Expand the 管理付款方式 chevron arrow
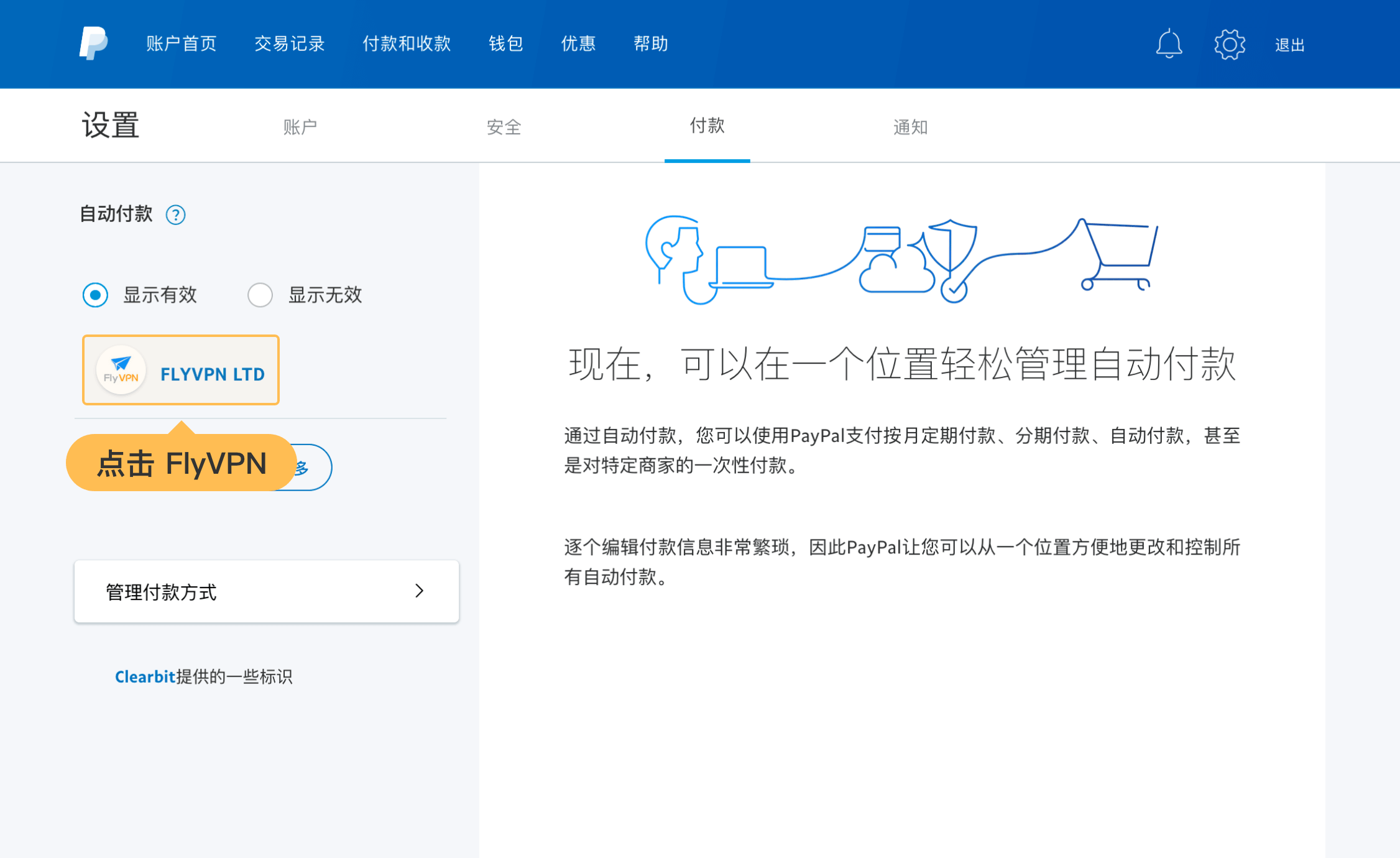Viewport: 1400px width, 858px height. pyautogui.click(x=420, y=591)
